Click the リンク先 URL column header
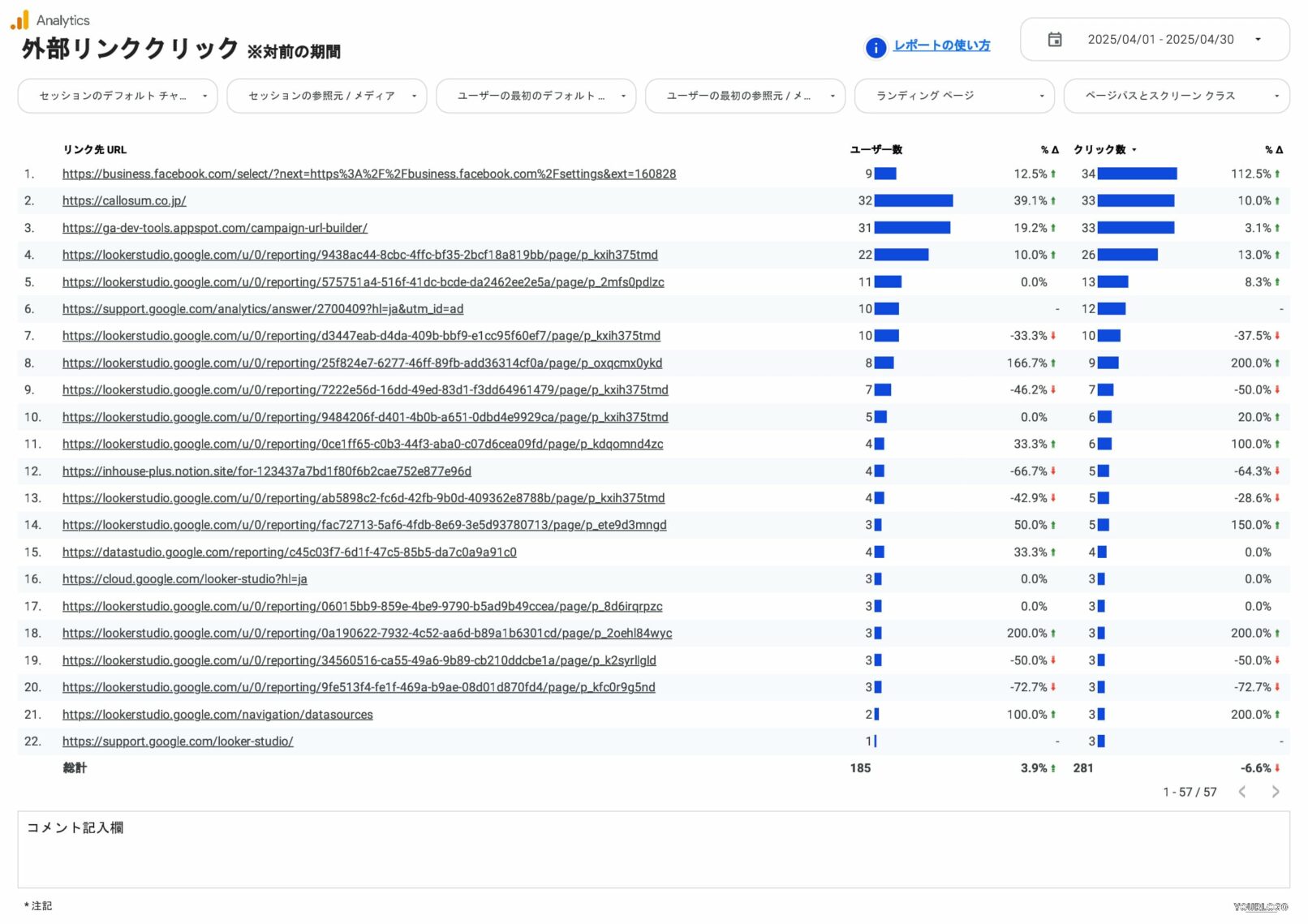The height and width of the screenshot is (924, 1308). 95,150
